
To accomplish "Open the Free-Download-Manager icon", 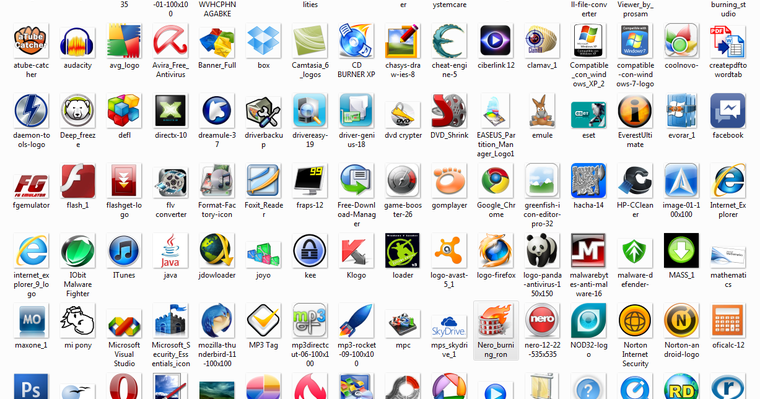I will 356,181.
